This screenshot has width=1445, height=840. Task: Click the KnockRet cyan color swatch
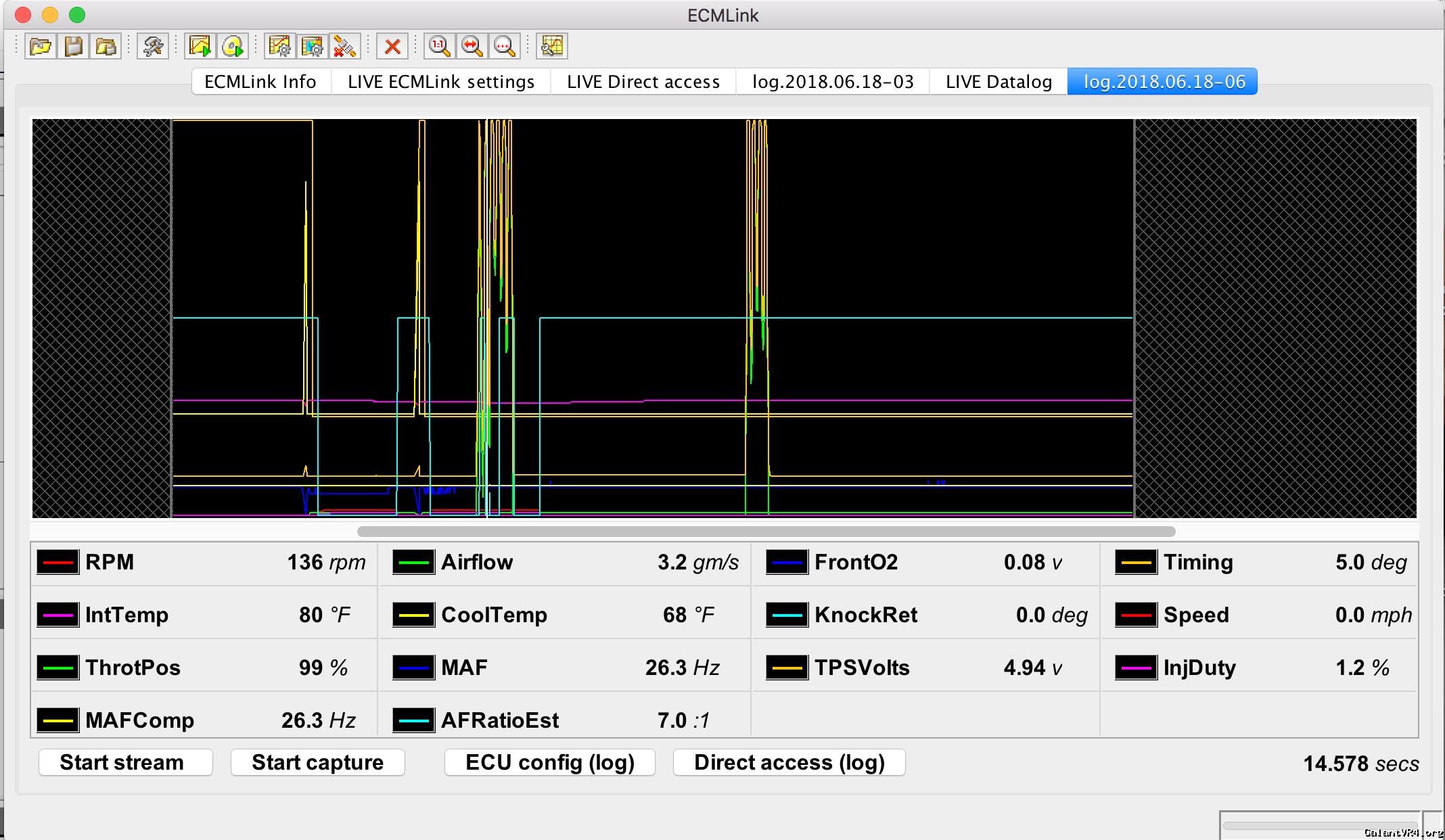tap(787, 615)
